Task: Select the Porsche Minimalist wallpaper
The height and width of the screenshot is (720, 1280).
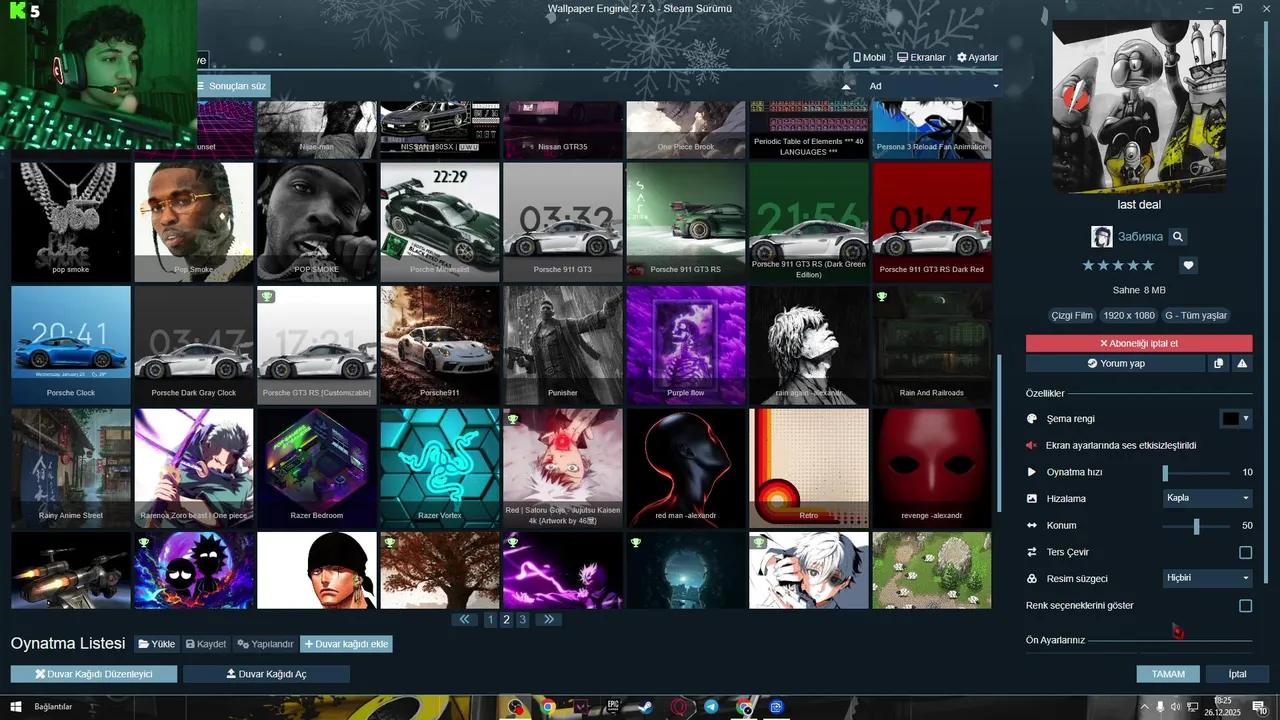Action: 439,222
